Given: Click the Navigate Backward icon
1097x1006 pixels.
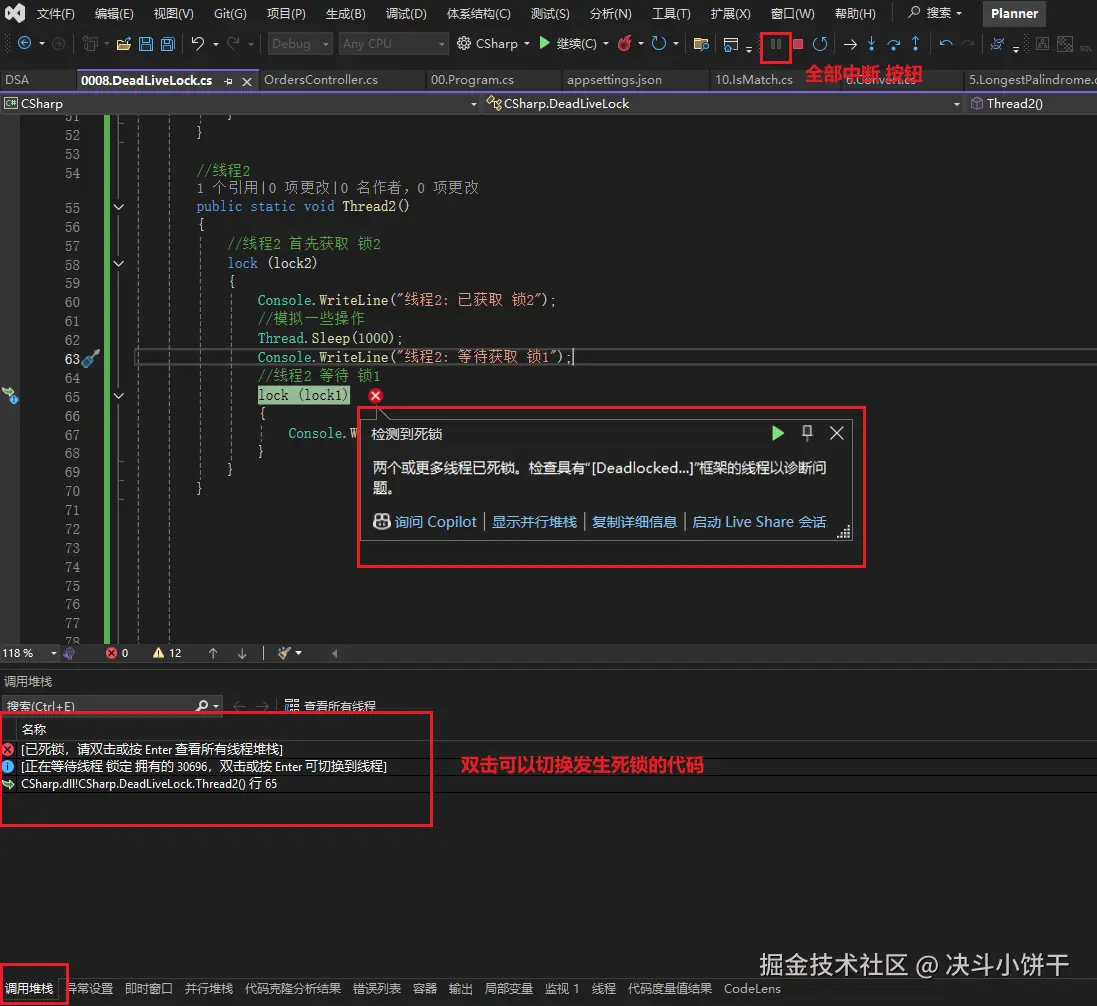Looking at the screenshot, I should (24, 43).
